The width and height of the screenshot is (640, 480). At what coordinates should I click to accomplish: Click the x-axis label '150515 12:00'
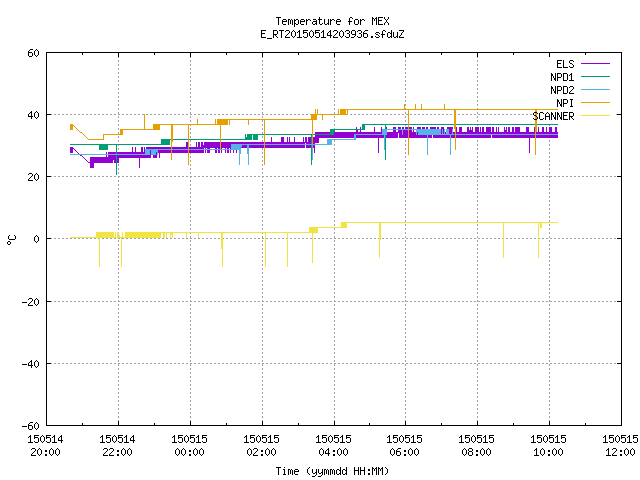(620, 446)
